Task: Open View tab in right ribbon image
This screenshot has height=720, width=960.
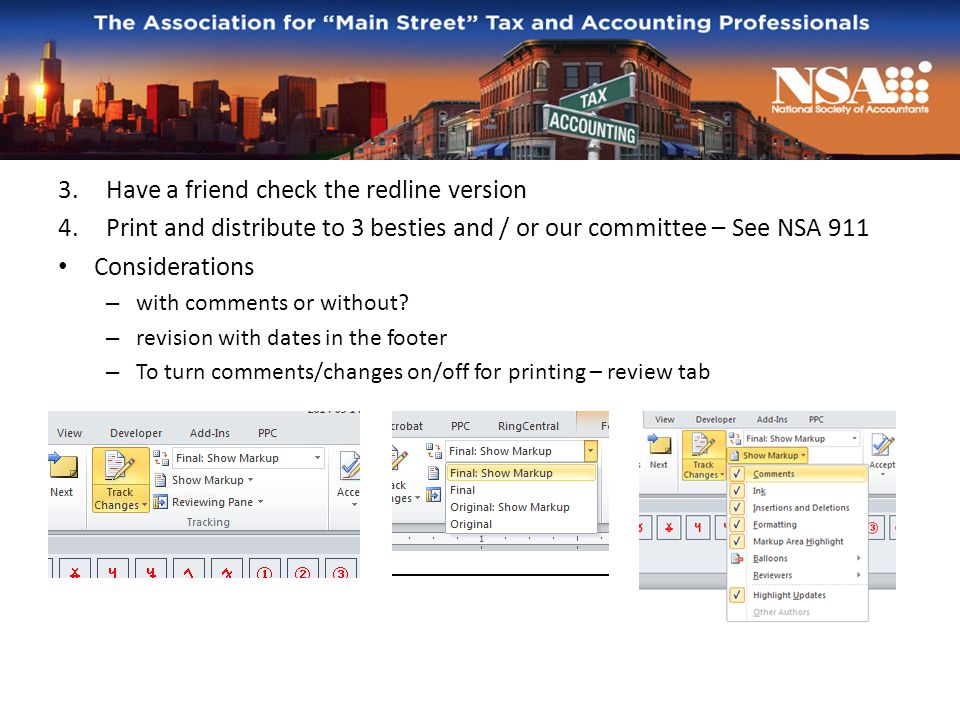Action: point(665,419)
